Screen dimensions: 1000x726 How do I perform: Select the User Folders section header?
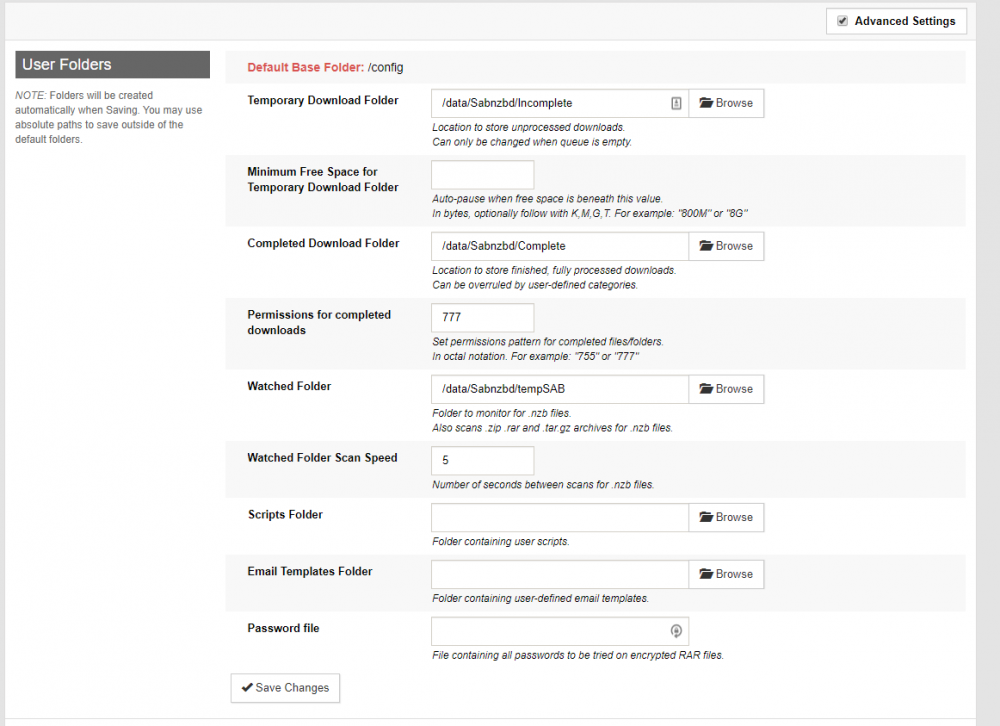tap(112, 64)
